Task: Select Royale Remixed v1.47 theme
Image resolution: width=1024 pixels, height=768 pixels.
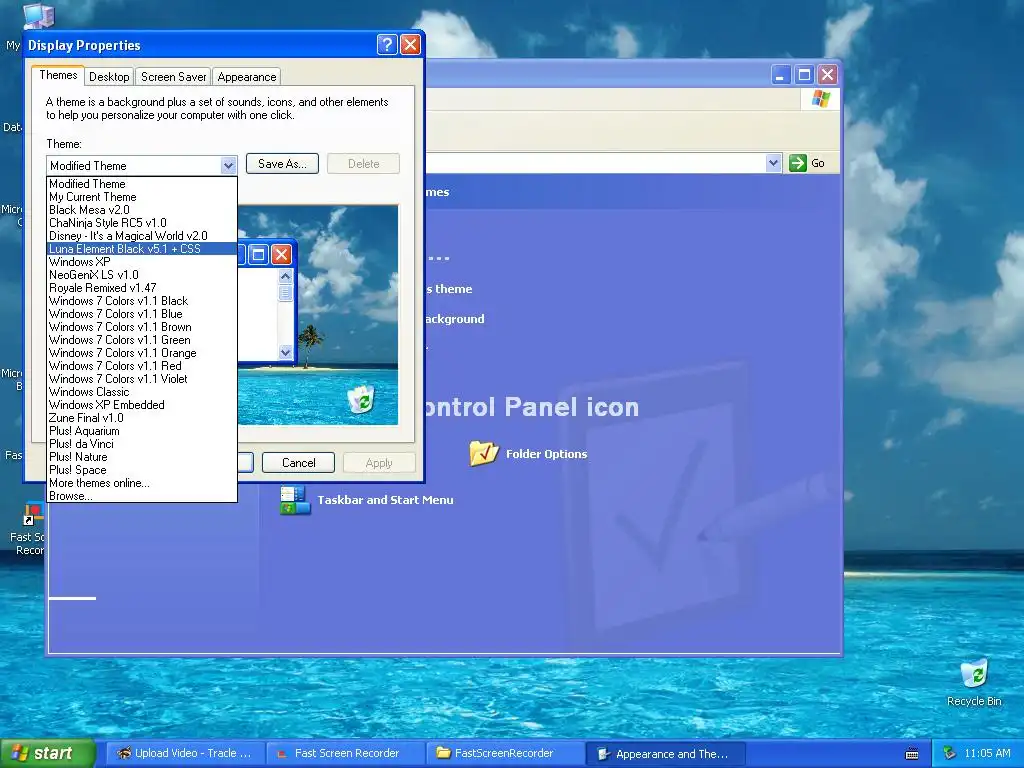Action: [142, 288]
